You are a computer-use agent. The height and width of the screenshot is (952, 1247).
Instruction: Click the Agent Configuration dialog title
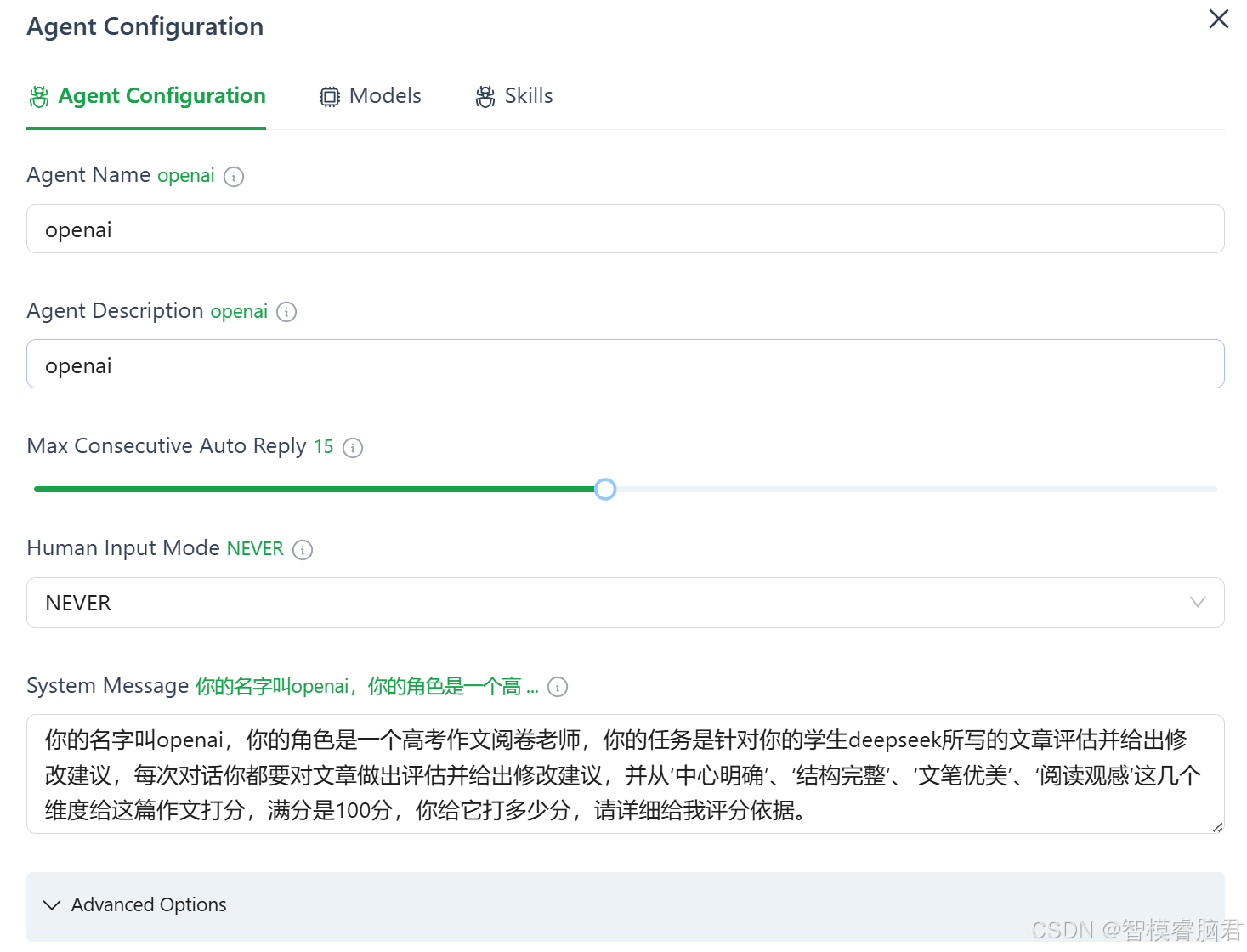click(x=145, y=26)
